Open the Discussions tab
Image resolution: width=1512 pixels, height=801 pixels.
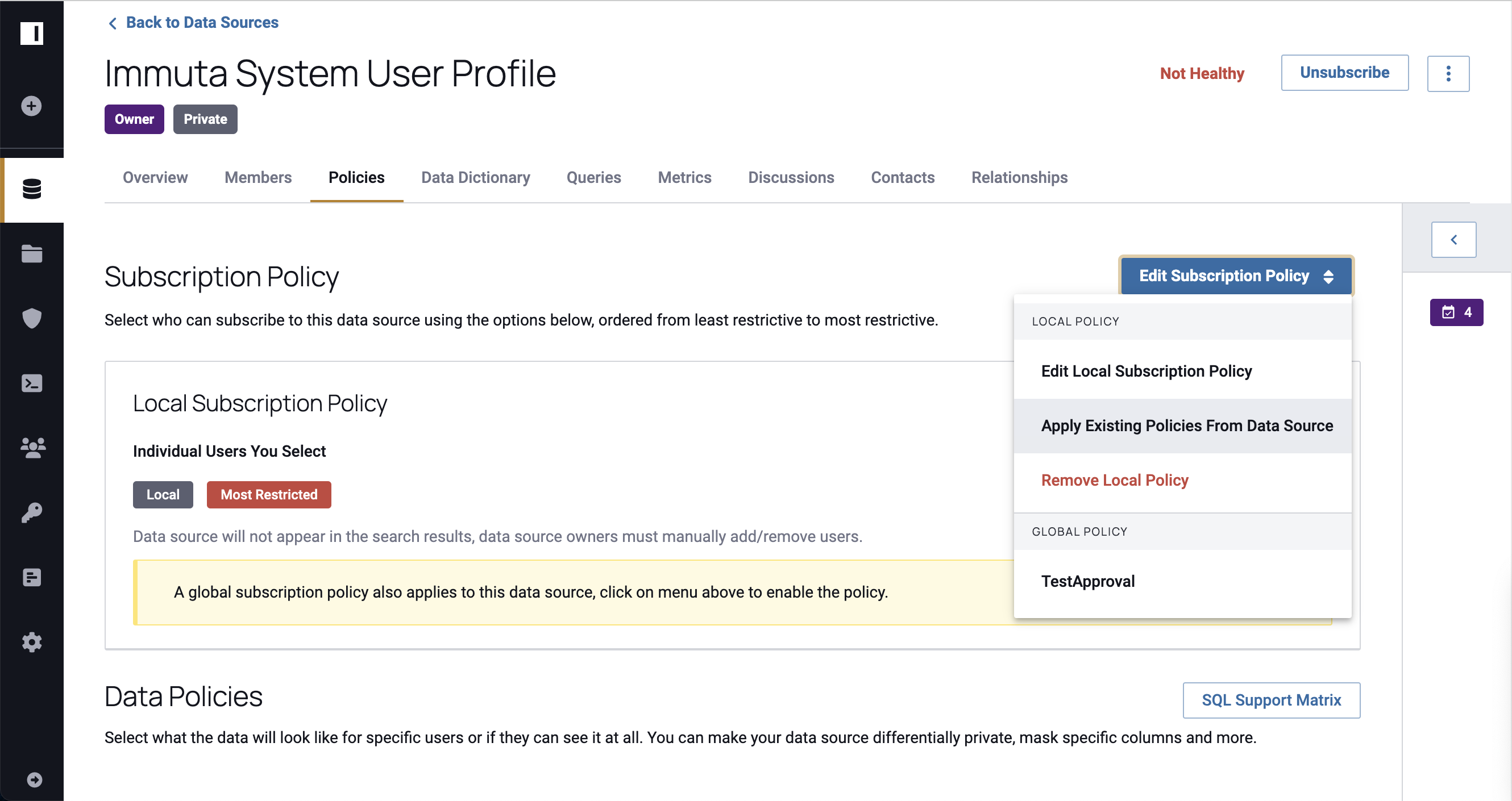tap(791, 177)
